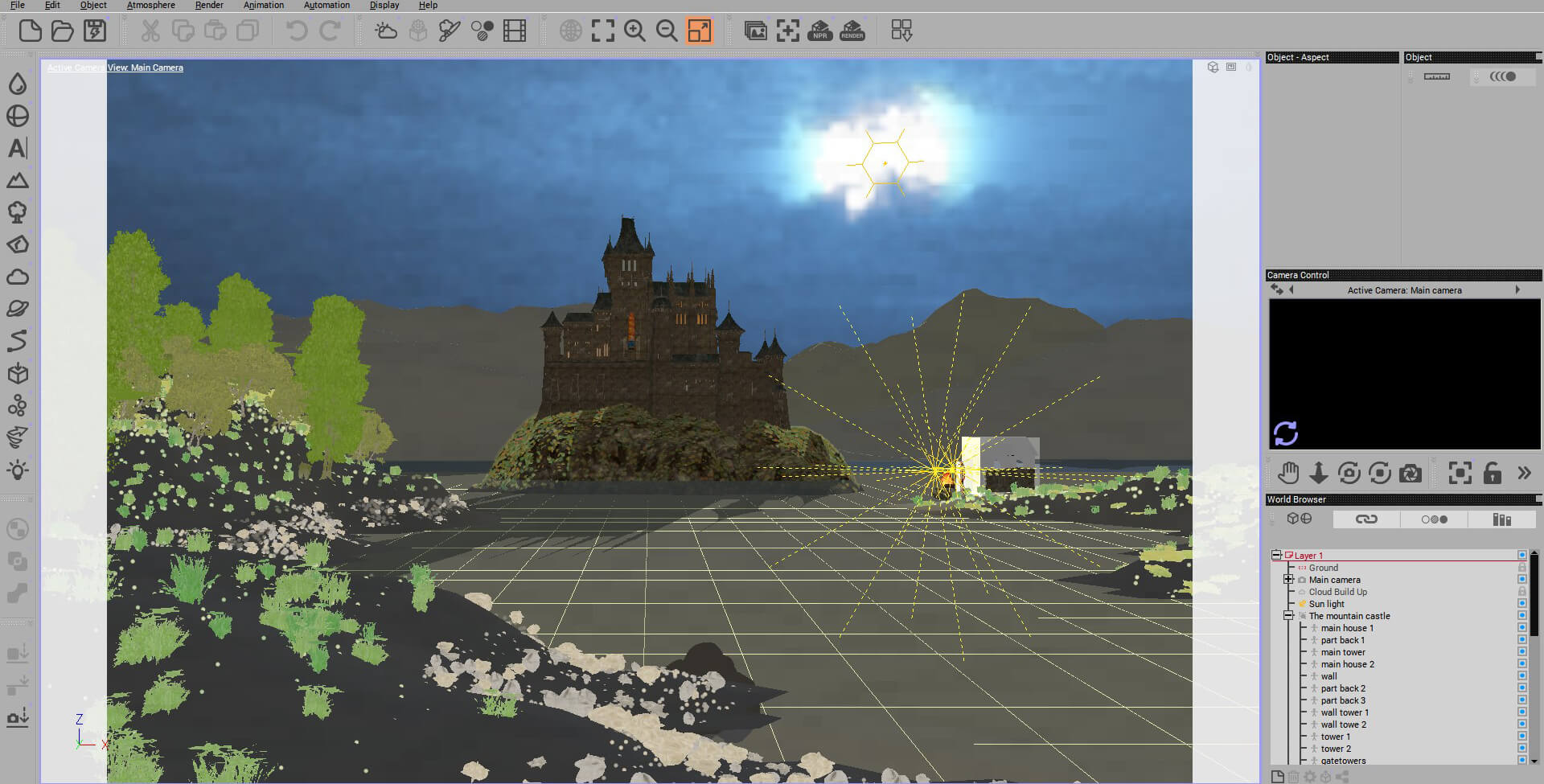Click the zoom out magnifier icon
The height and width of the screenshot is (784, 1544).
(667, 31)
